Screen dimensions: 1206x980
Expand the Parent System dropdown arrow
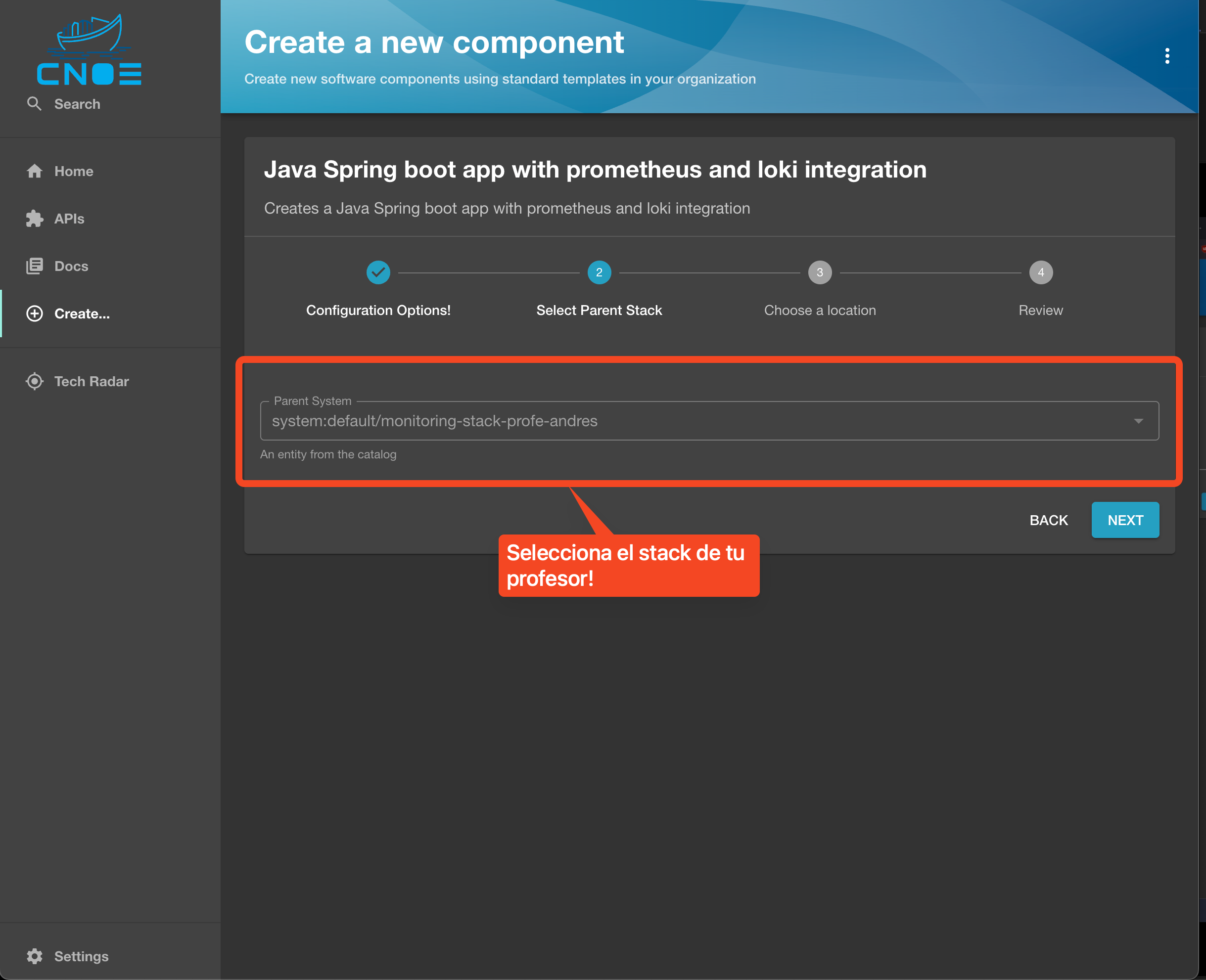coord(1138,421)
